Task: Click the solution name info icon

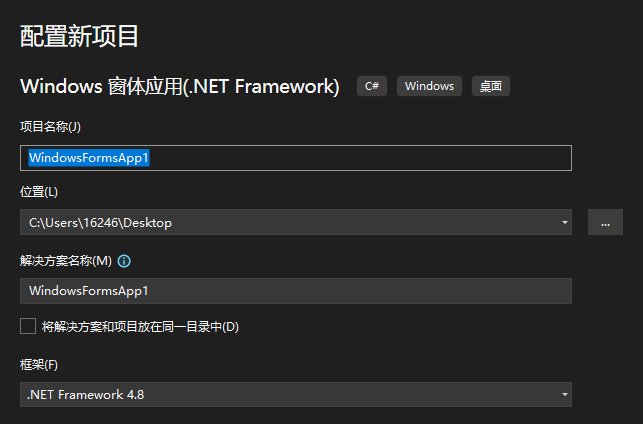Action: pos(124,261)
